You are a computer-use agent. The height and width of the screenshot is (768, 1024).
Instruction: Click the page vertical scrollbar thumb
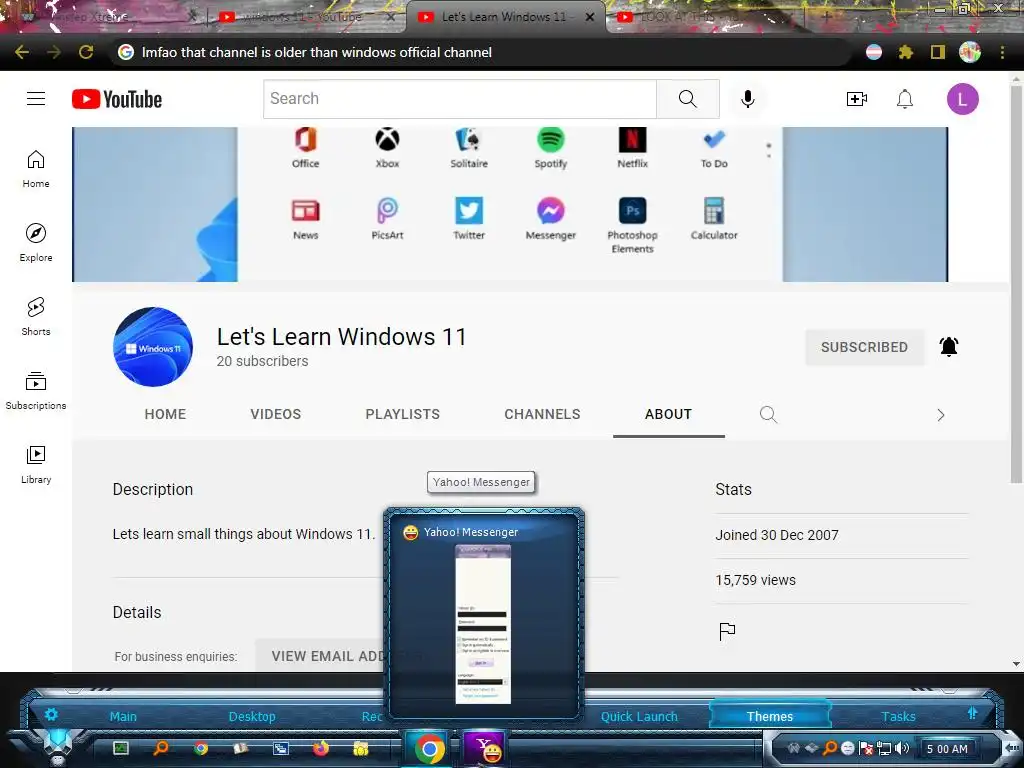pyautogui.click(x=1016, y=284)
